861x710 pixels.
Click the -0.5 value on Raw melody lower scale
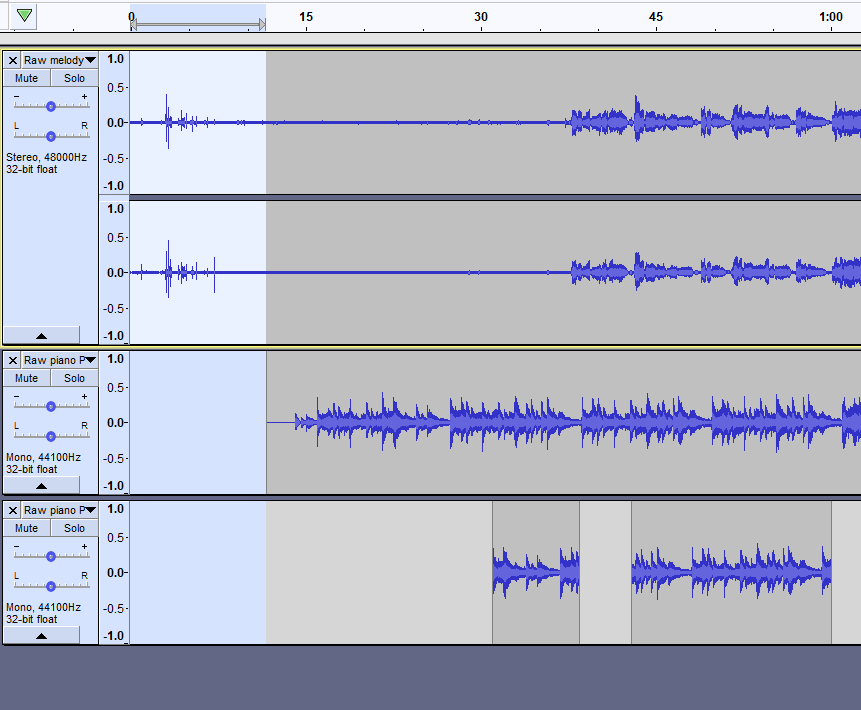114,308
